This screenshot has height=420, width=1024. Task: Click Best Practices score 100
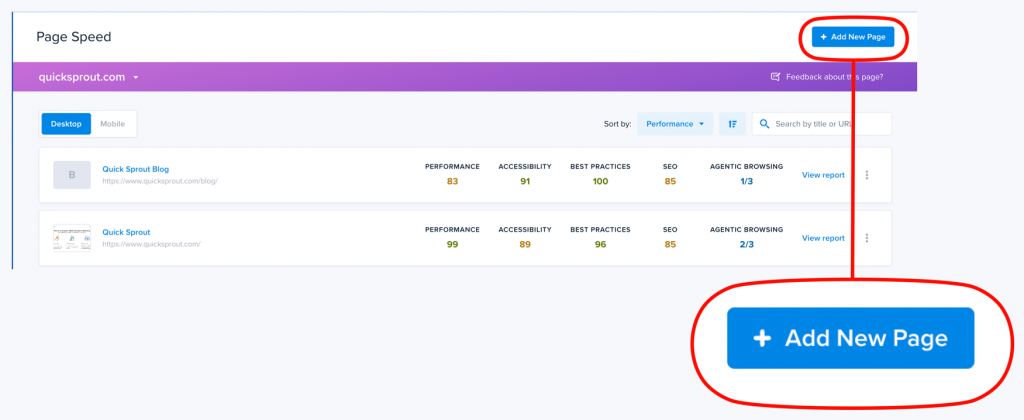[600, 182]
